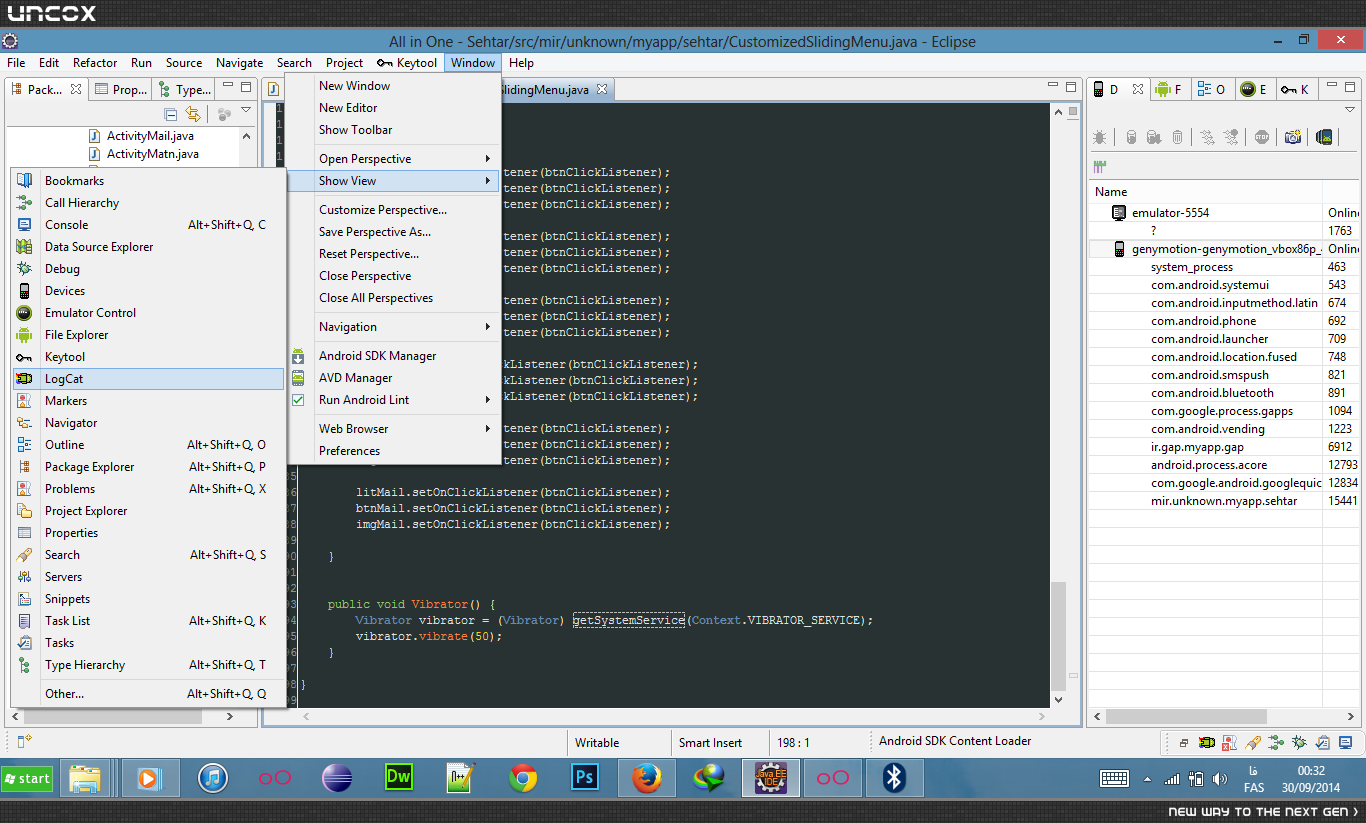Click Other... at bottom of Show View submenu
The image size is (1366, 823).
[x=148, y=694]
